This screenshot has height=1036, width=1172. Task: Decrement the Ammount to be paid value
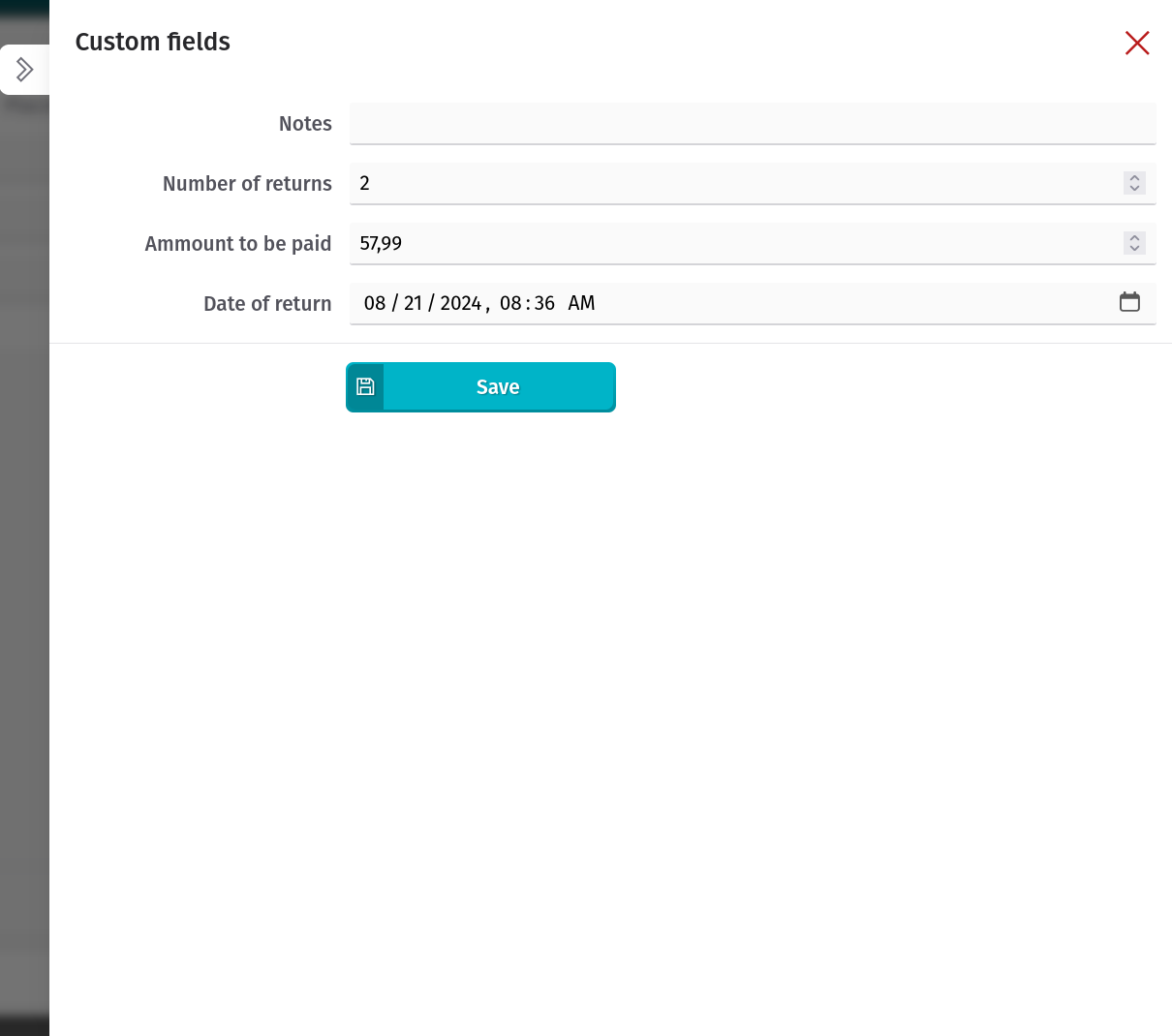pos(1134,248)
